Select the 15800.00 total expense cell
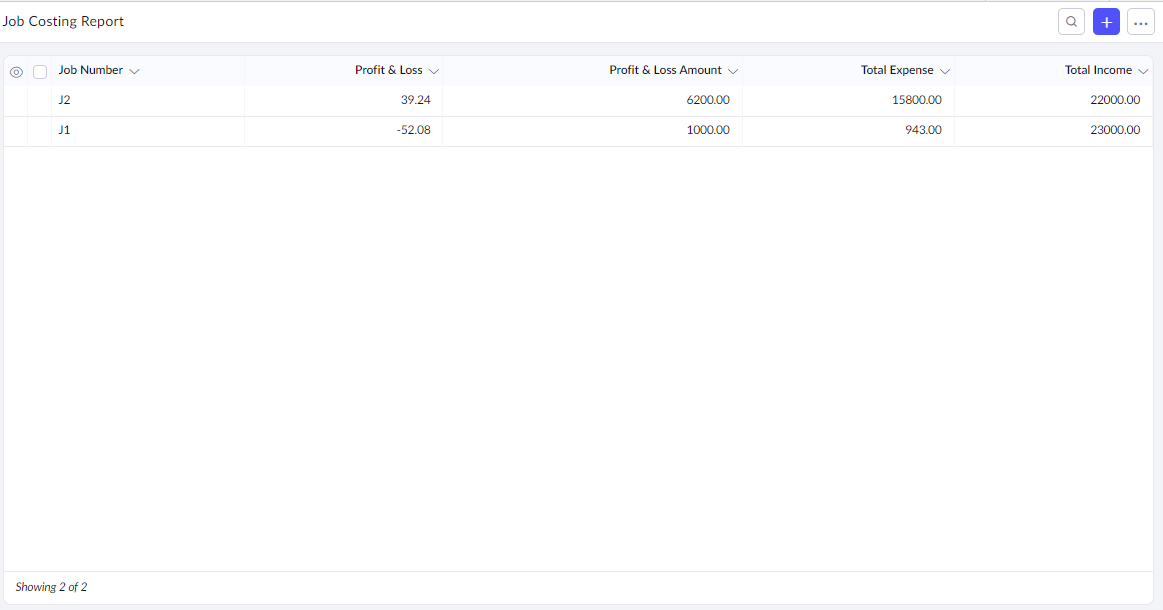The image size is (1163, 610). [916, 100]
